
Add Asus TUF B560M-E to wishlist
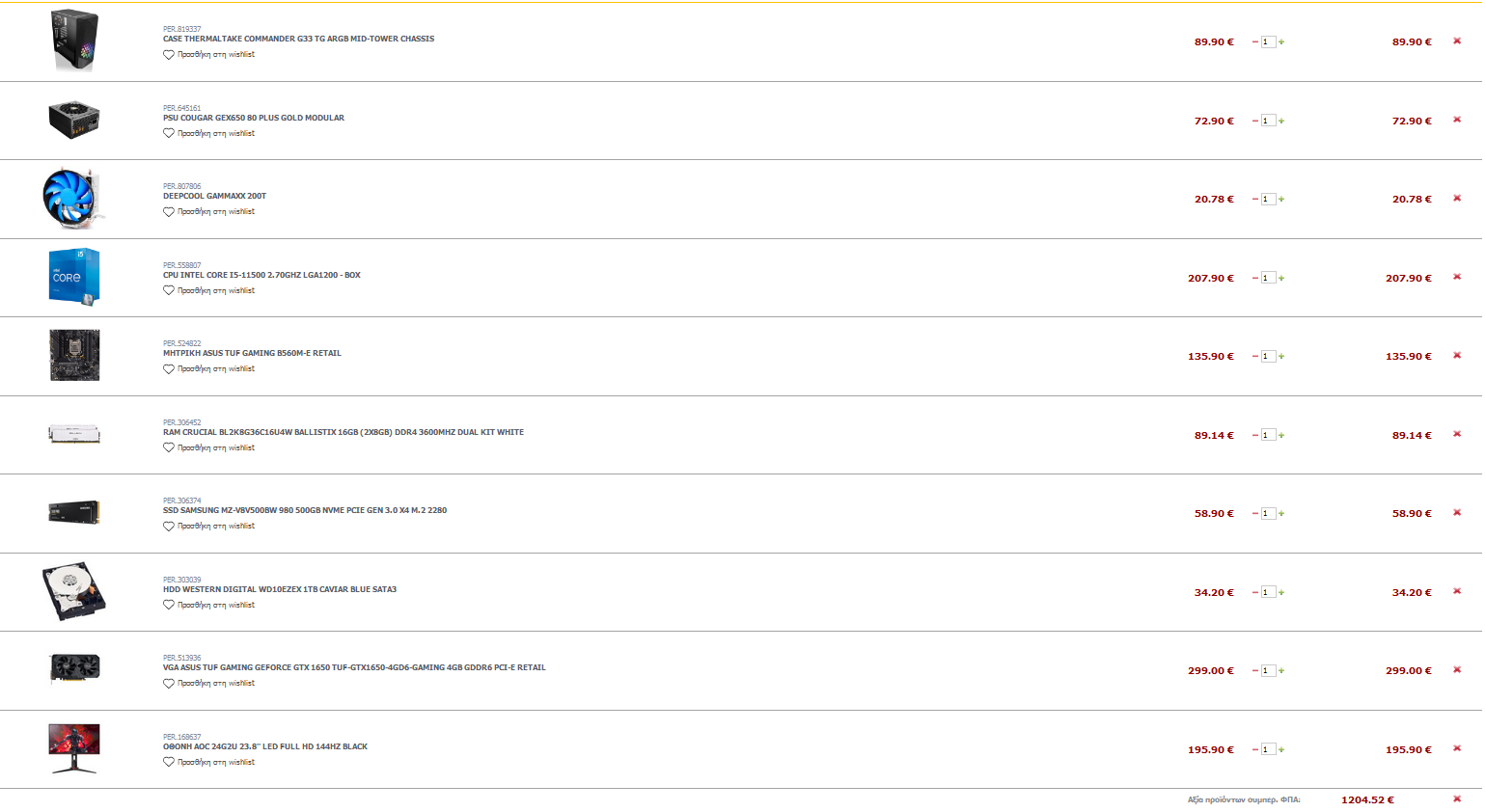208,369
